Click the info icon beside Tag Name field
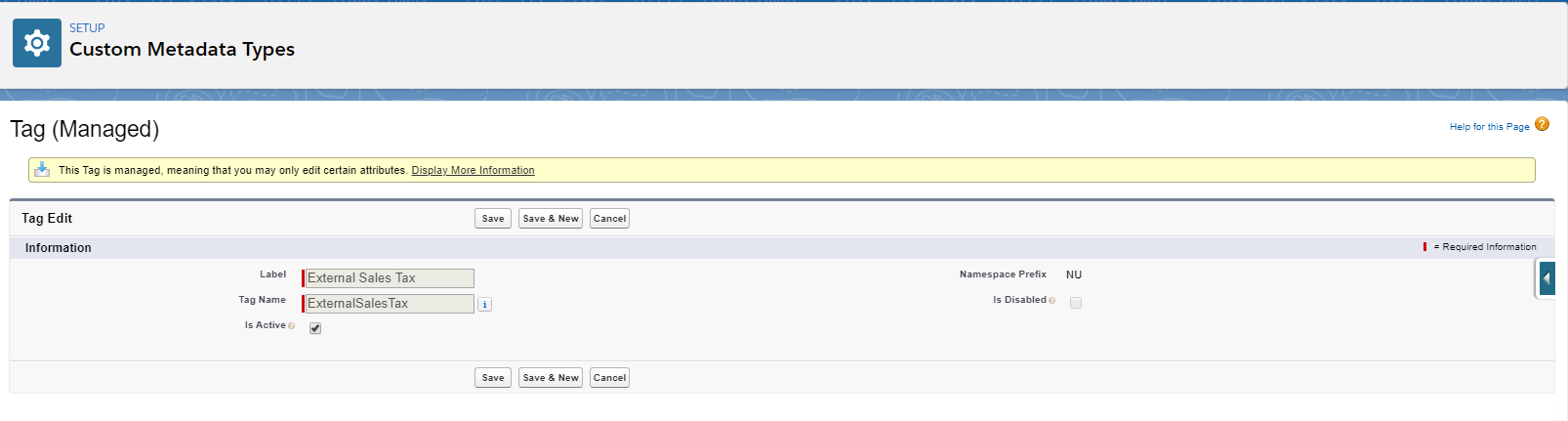The height and width of the screenshot is (421, 1568). pos(485,305)
